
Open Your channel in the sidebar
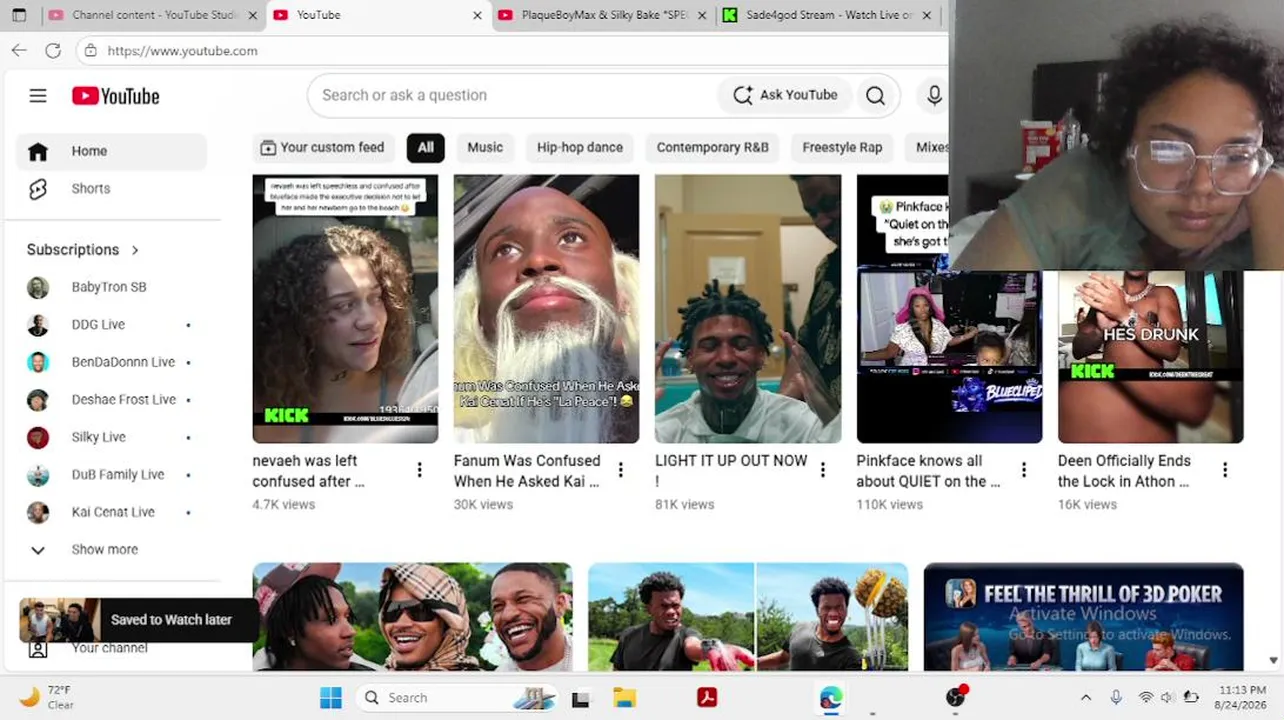point(111,649)
